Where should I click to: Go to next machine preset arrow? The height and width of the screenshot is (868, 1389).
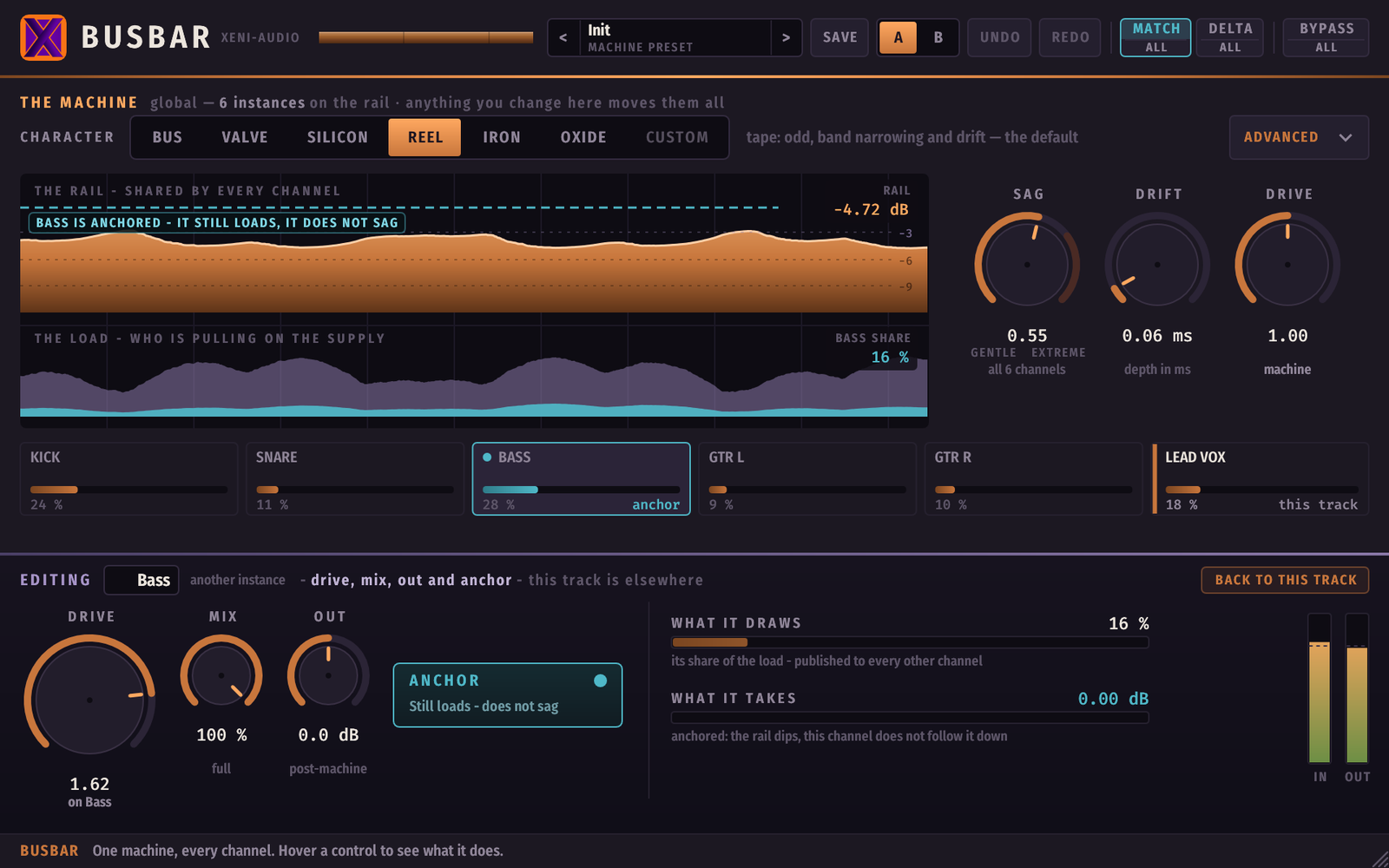click(786, 37)
